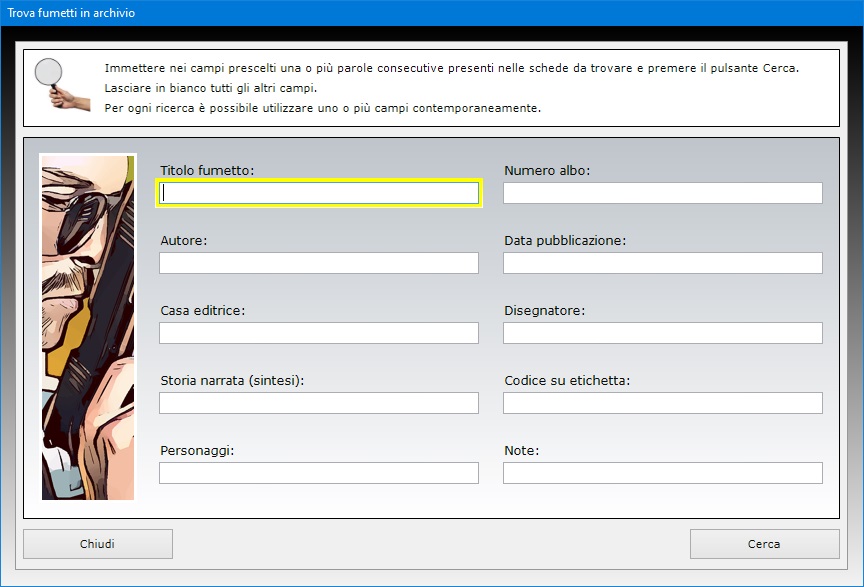Click the instruction text about Cerca
This screenshot has width=864, height=587.
452,68
